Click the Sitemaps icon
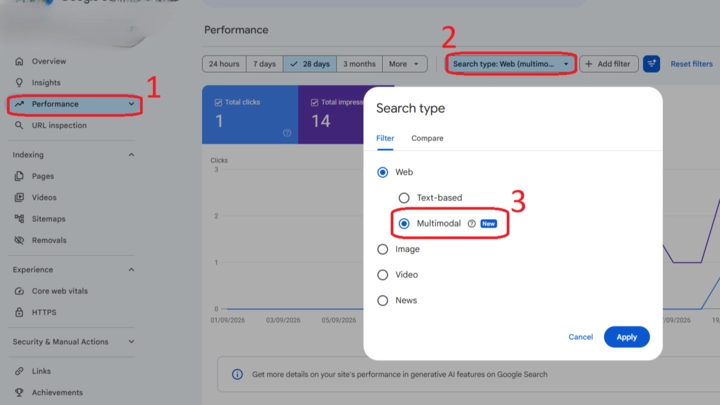Viewport: 720px width, 405px height. point(19,219)
